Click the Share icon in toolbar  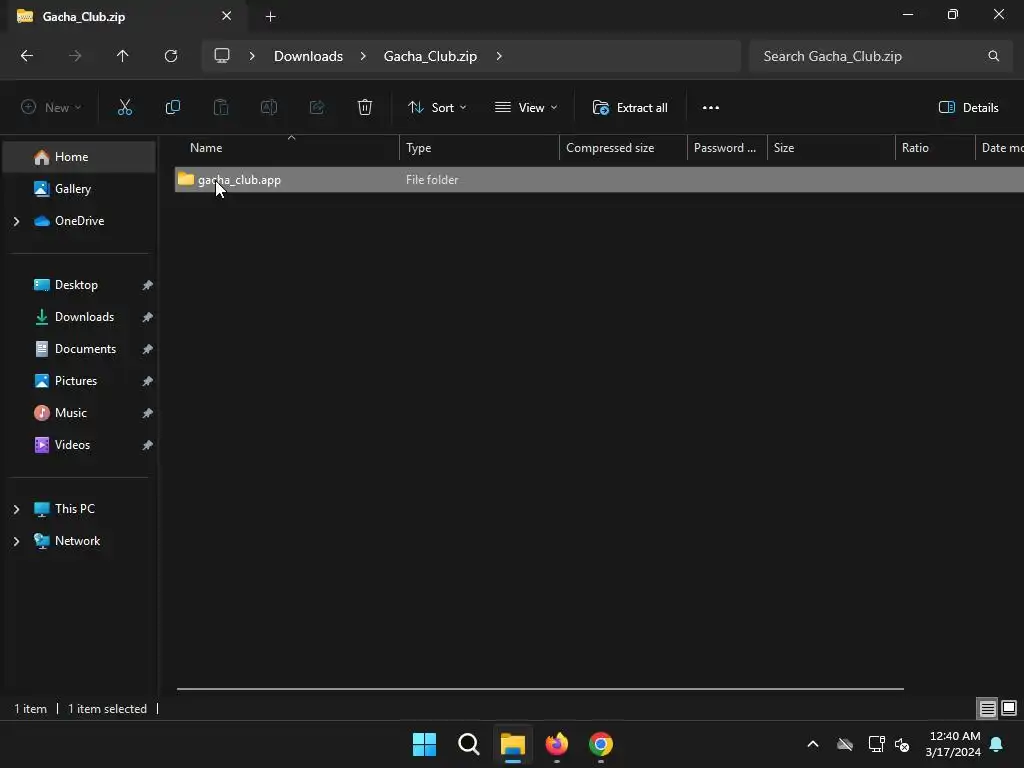tap(317, 108)
